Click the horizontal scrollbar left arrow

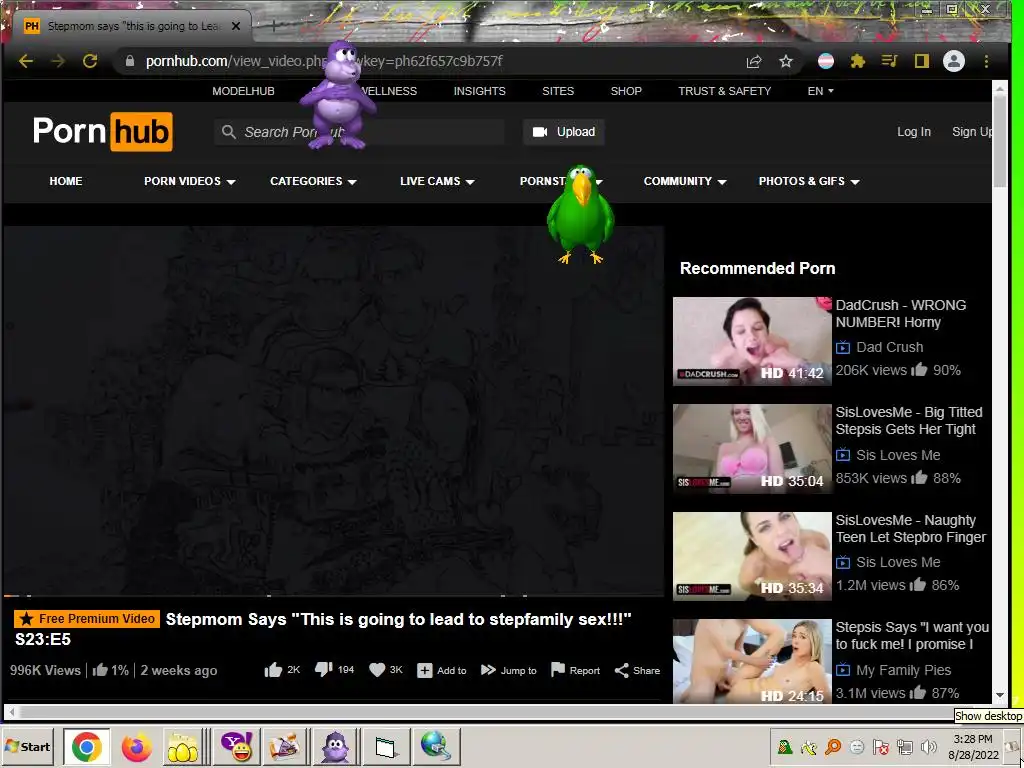point(11,712)
